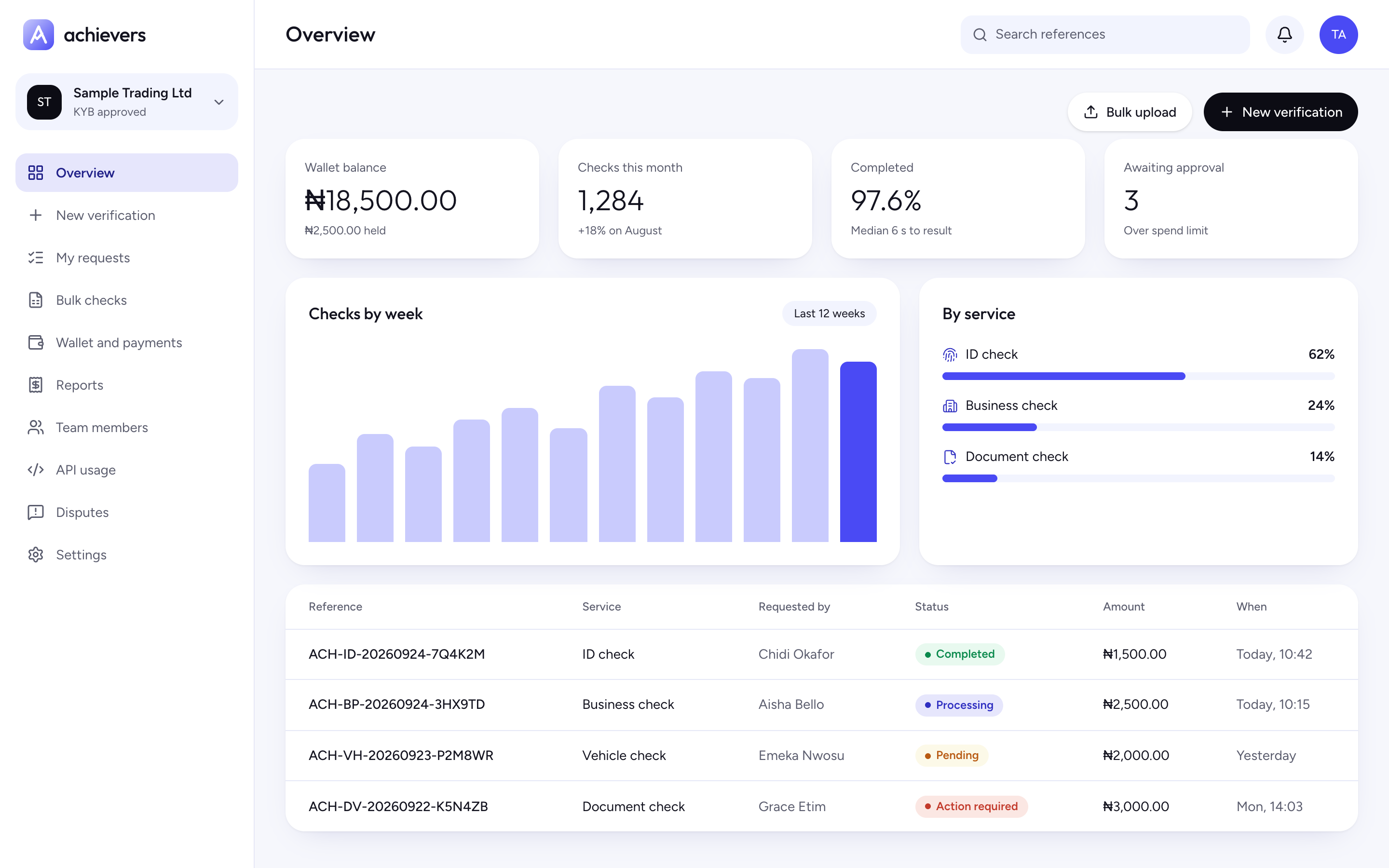Open Reports in the sidebar
Viewport: 1389px width, 868px height.
(127, 385)
